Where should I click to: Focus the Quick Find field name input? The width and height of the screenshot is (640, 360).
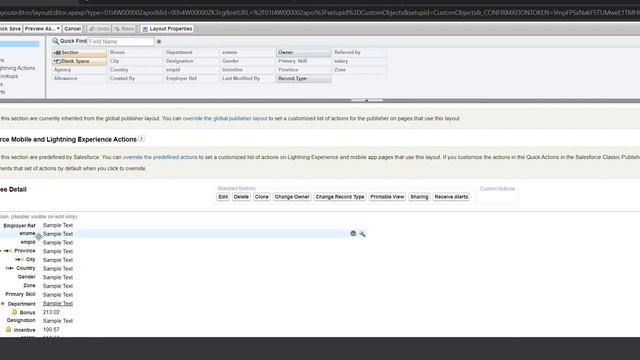121,41
